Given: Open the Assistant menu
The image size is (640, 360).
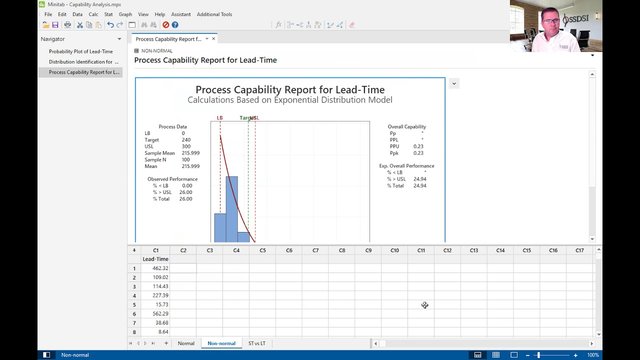Looking at the screenshot, I should [x=181, y=14].
